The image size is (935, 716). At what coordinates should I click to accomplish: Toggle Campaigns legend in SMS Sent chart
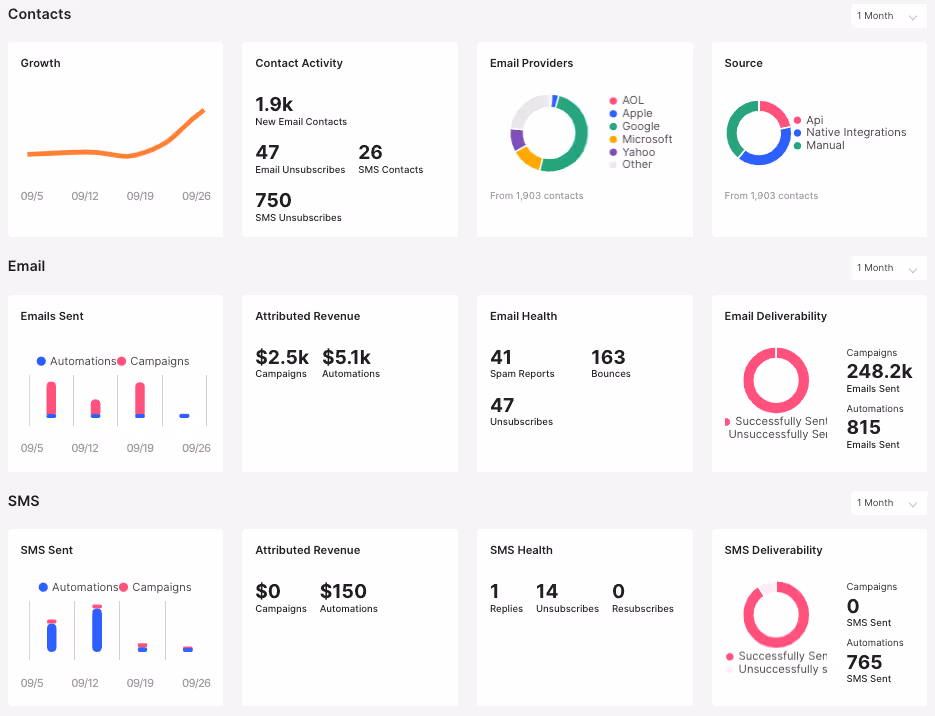tap(155, 587)
